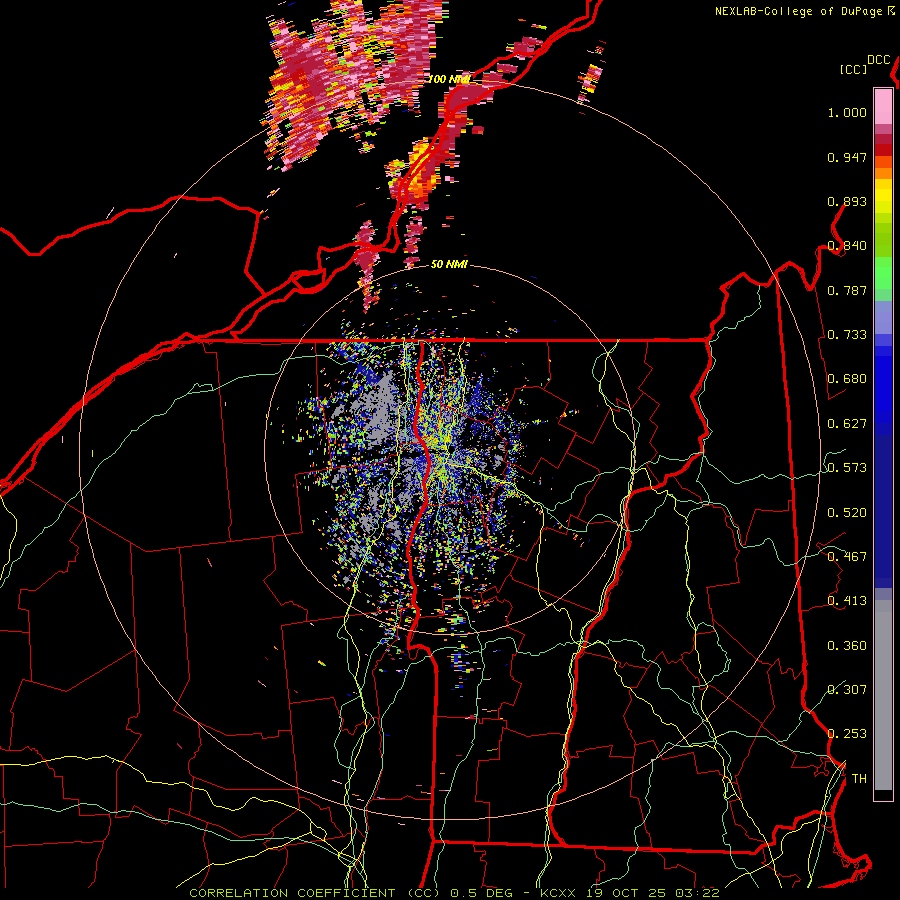Image resolution: width=900 pixels, height=900 pixels.
Task: Click the 100 NMI range ring label
Action: click(x=449, y=79)
